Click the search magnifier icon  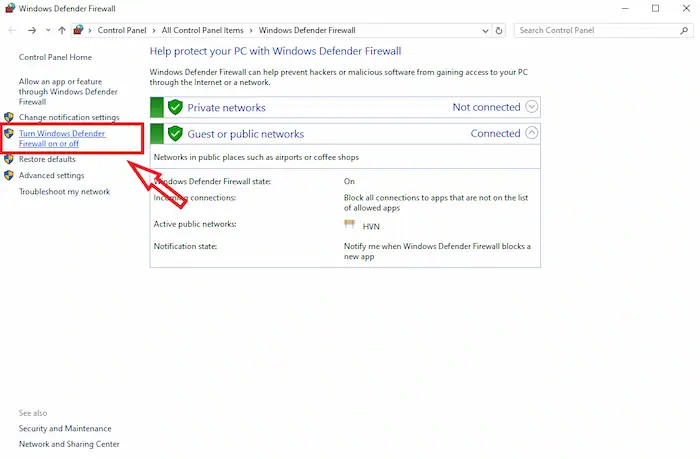(684, 30)
